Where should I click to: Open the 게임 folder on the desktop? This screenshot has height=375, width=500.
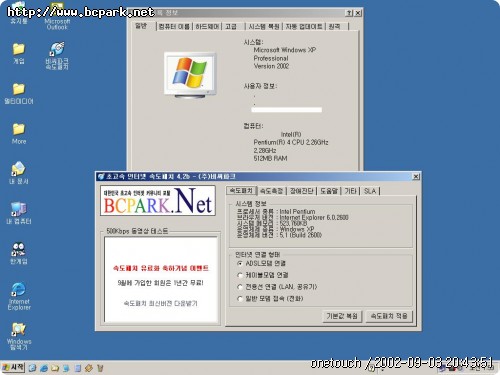[x=19, y=53]
